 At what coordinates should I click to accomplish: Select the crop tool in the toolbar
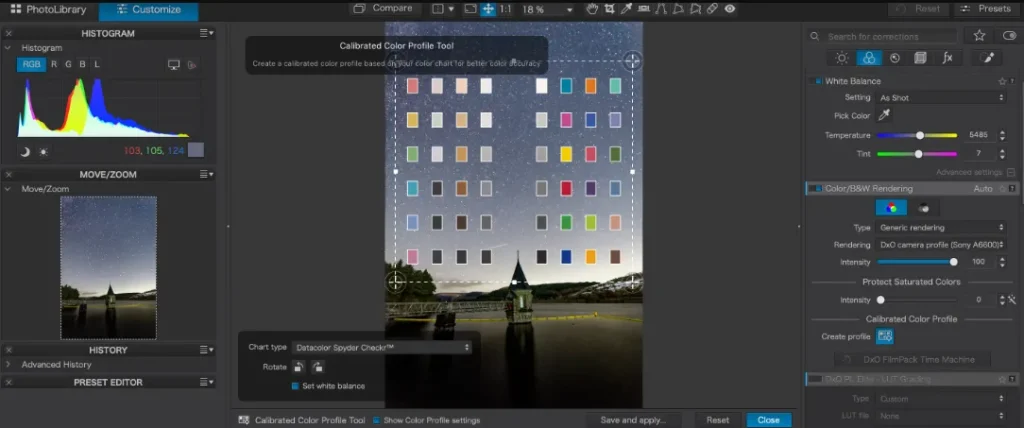609,9
